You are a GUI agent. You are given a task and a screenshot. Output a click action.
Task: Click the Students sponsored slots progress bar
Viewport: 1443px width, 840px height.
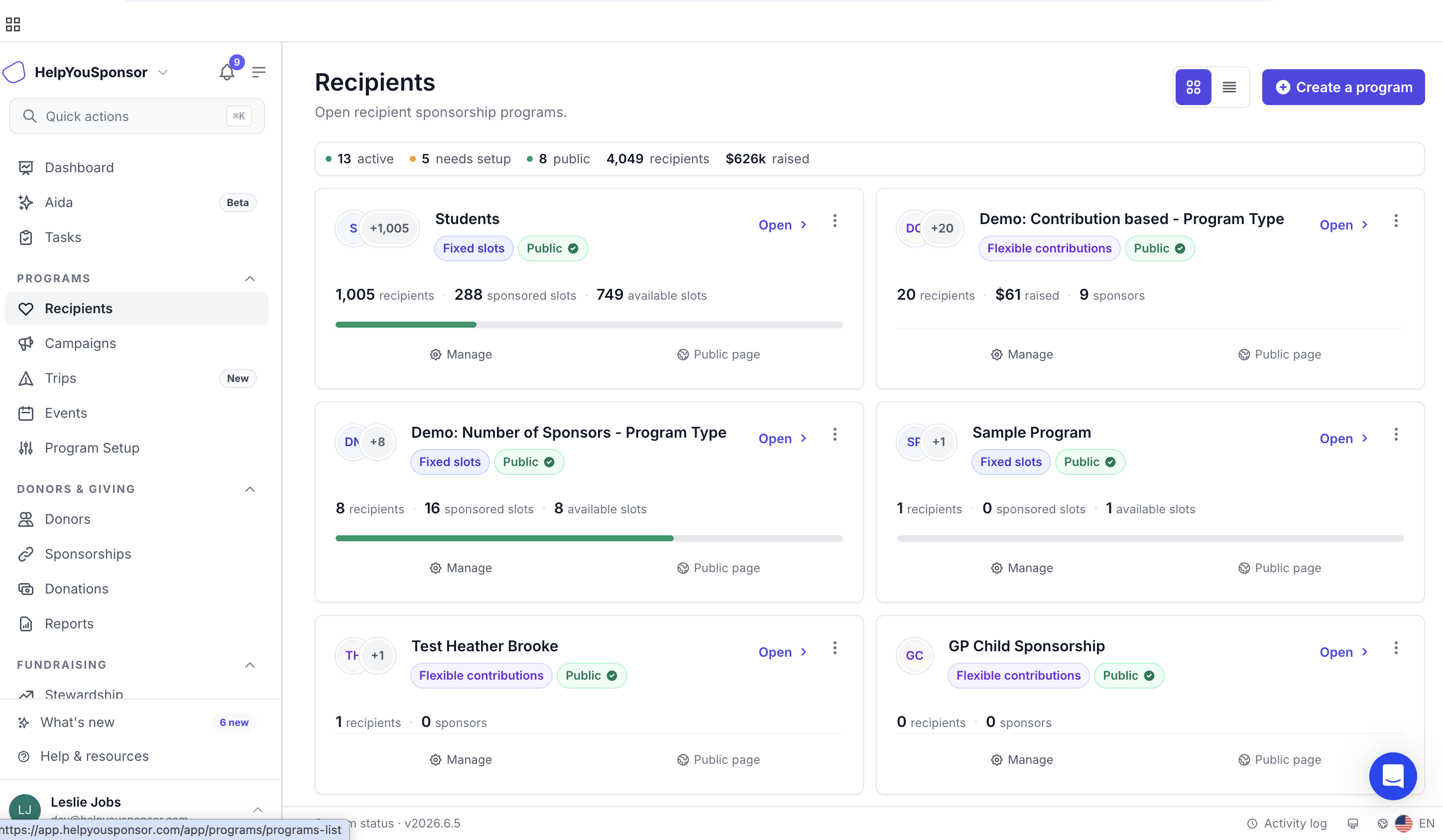pos(589,325)
